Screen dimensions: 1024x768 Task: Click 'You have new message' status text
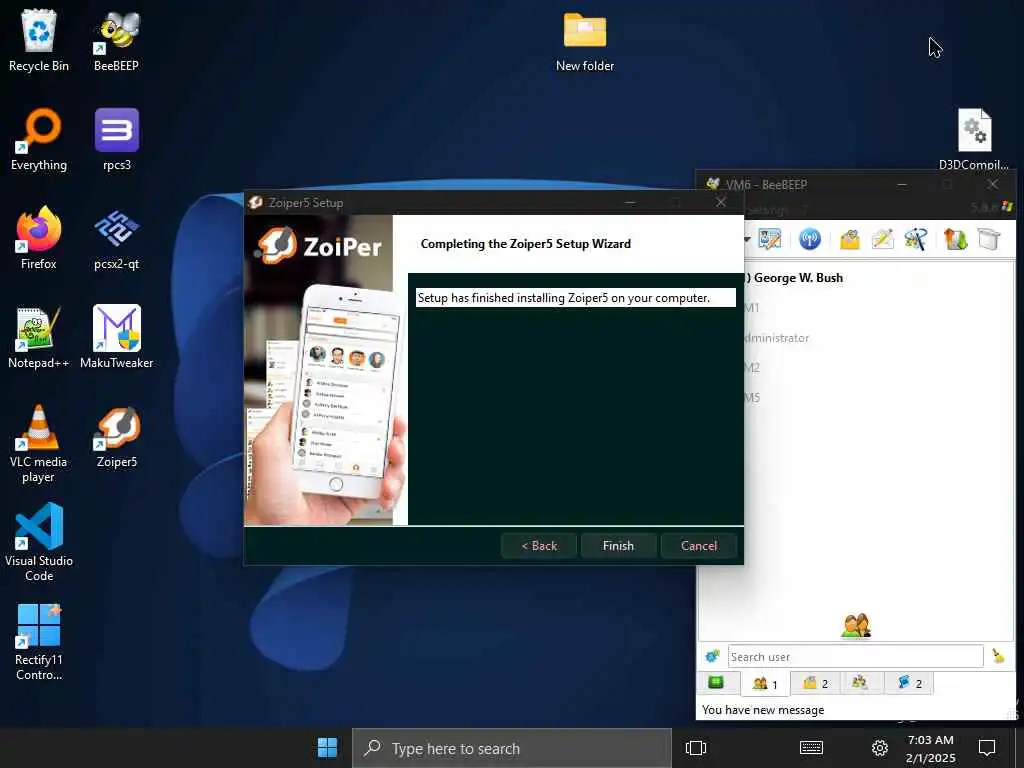(762, 710)
